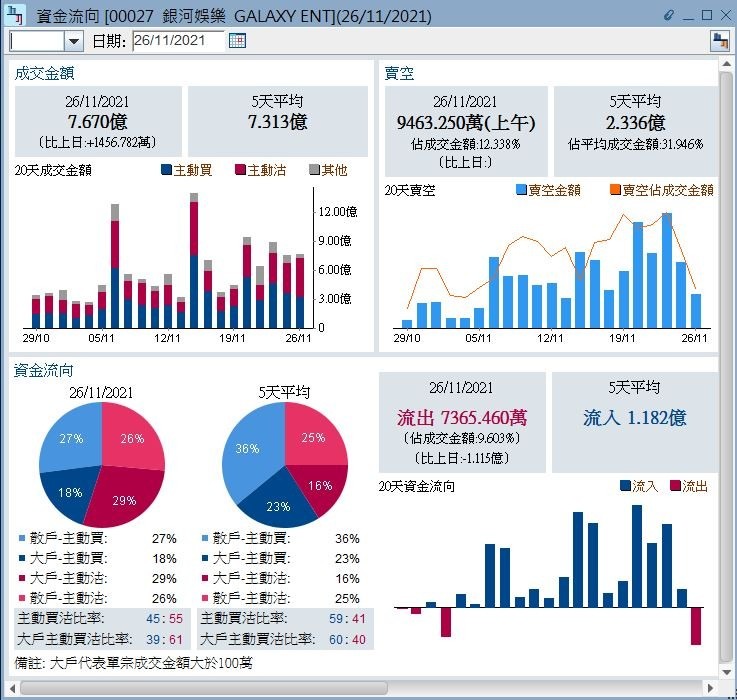
Task: Click the 日期 date input field
Action: [178, 41]
